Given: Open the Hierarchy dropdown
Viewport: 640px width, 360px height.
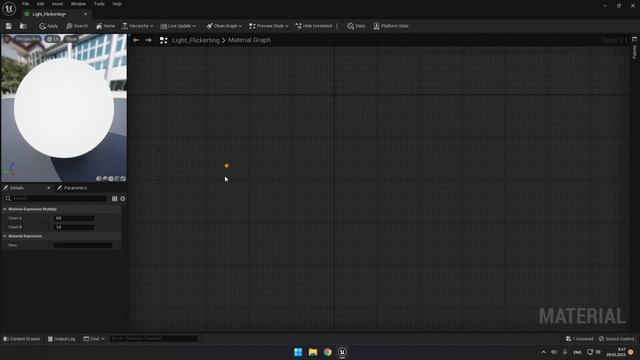Looking at the screenshot, I should (x=138, y=26).
